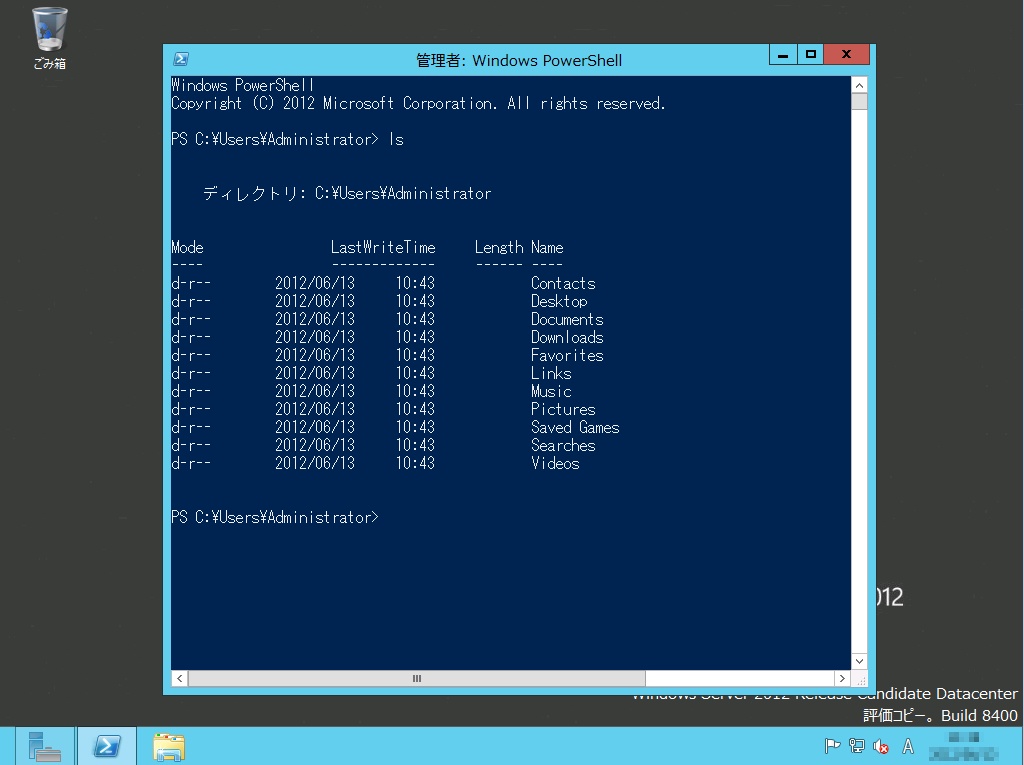Click the 'Music' directory name
Image resolution: width=1024 pixels, height=765 pixels.
551,391
